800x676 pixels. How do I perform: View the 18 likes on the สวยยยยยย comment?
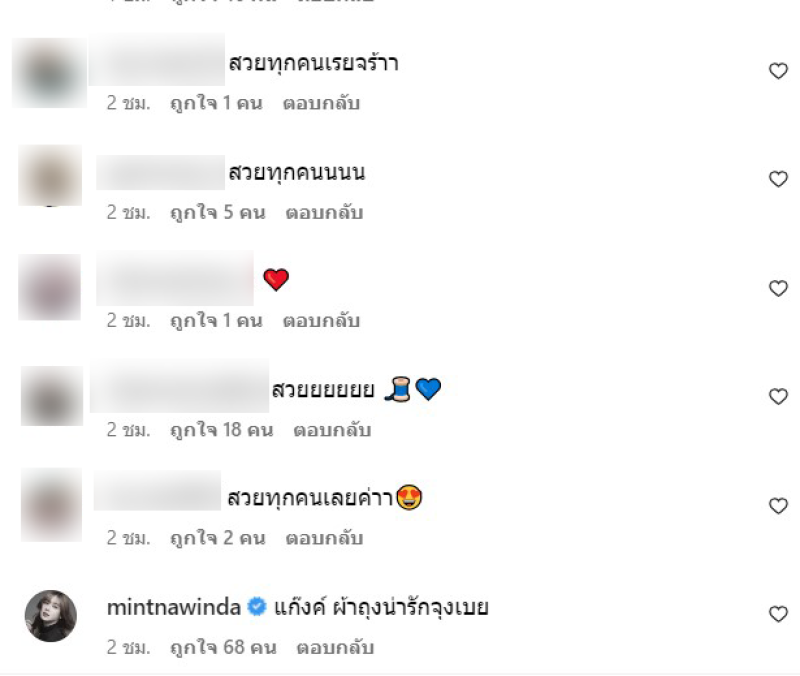click(x=221, y=430)
